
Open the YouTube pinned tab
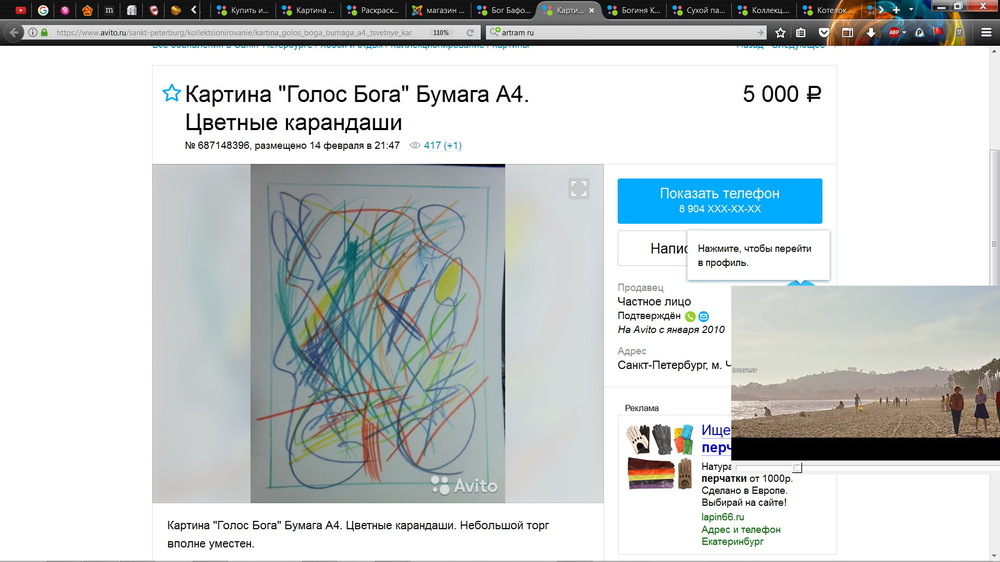(20, 10)
